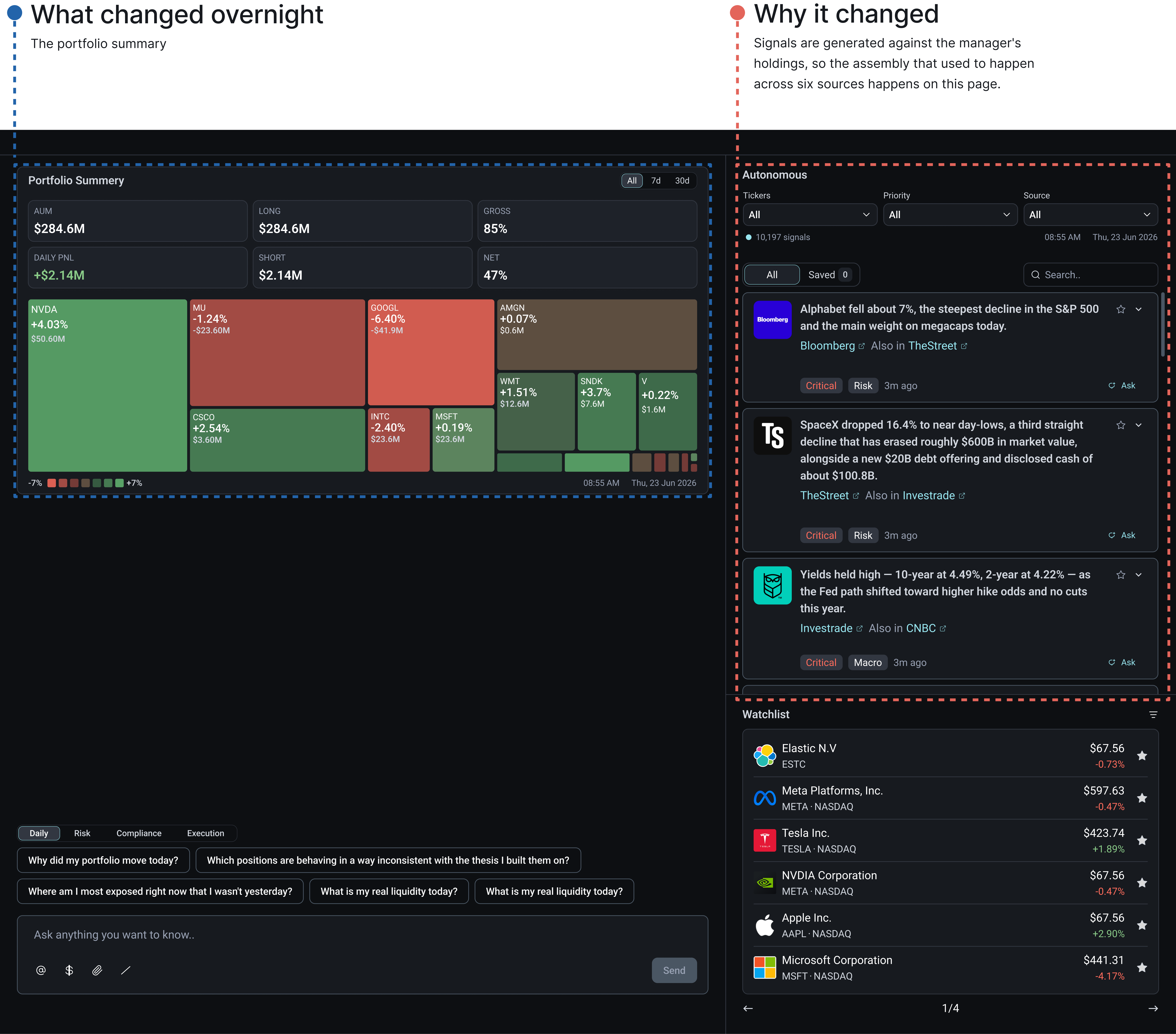1176x1034 pixels.
Task: Toggle star for Apple Inc.
Action: point(1142,925)
